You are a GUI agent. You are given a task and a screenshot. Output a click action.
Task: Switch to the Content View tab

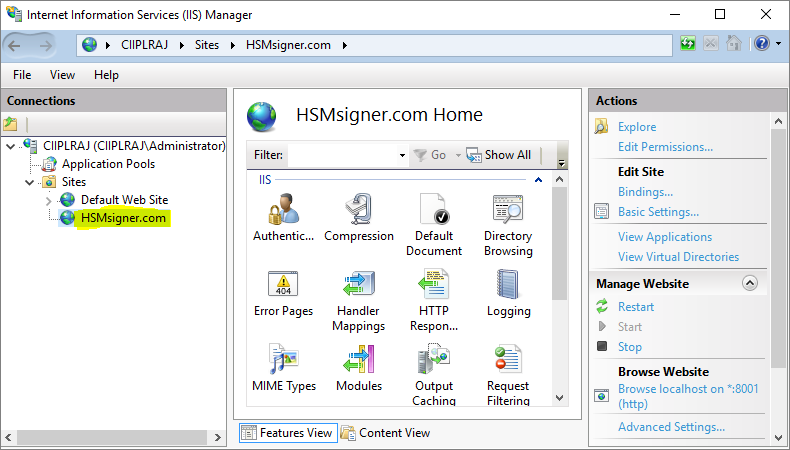pos(385,433)
